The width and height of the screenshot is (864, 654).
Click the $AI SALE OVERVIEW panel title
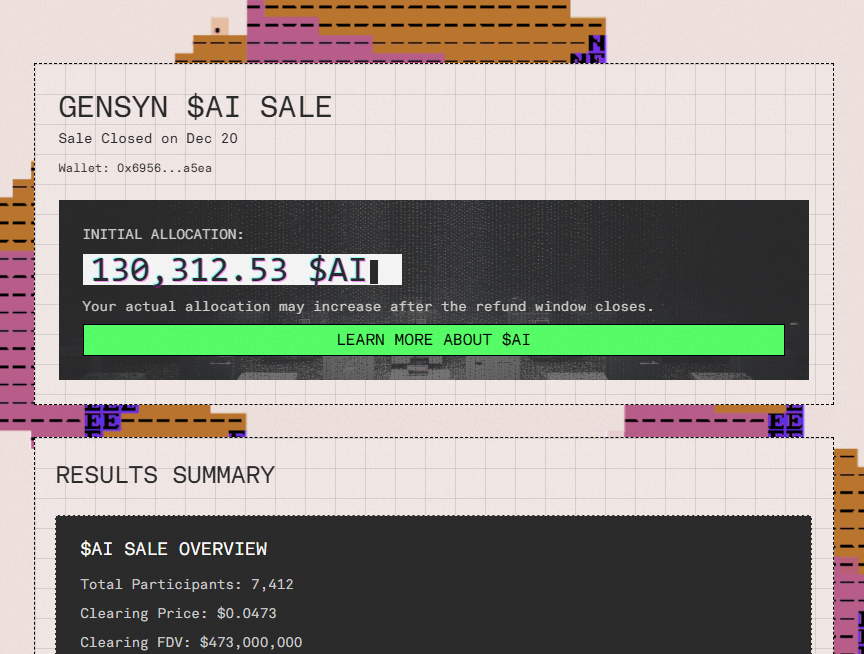pos(174,549)
